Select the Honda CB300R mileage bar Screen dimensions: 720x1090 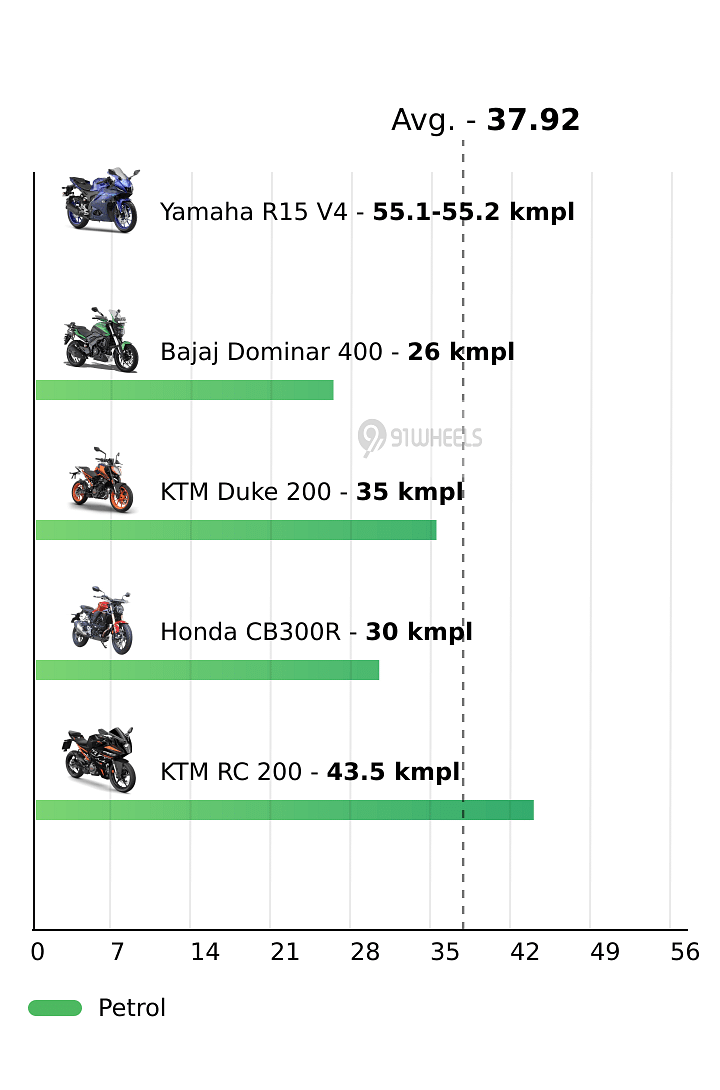pyautogui.click(x=208, y=670)
